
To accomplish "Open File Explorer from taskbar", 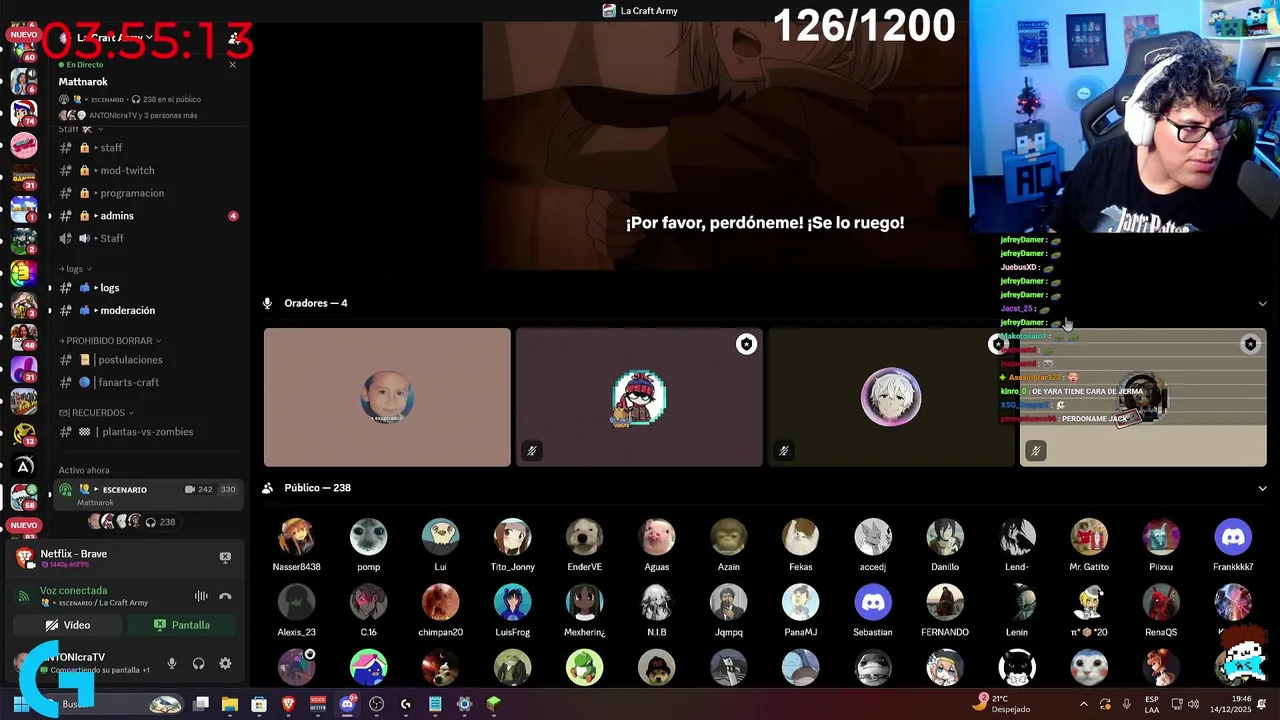I will click(230, 704).
